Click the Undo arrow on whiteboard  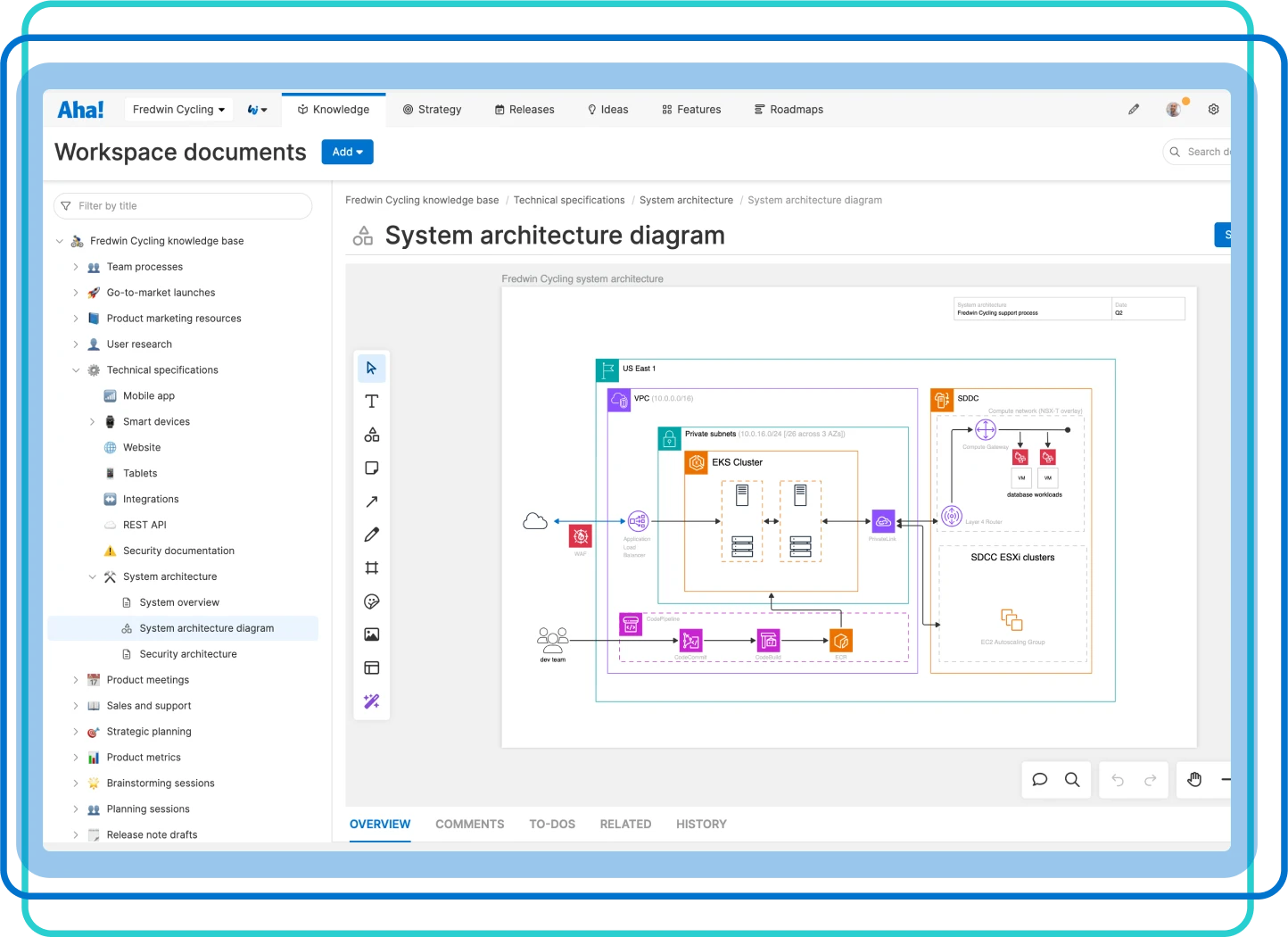1118,780
